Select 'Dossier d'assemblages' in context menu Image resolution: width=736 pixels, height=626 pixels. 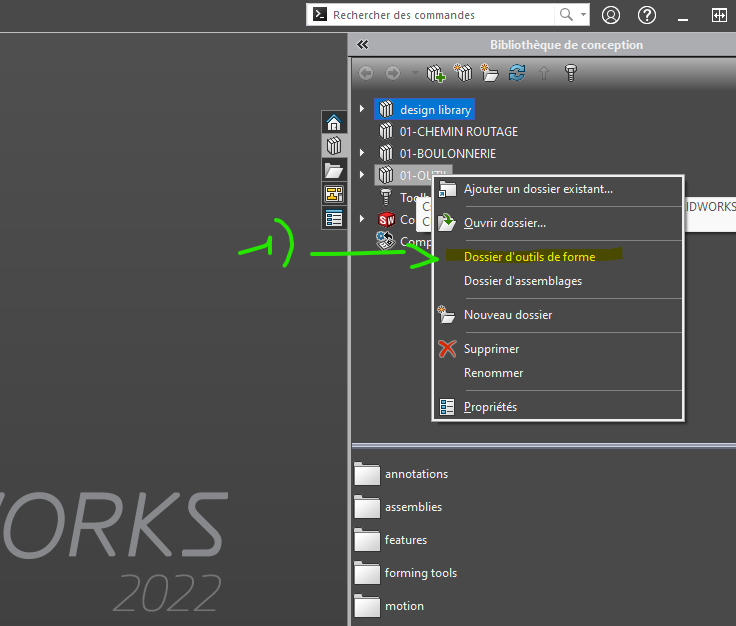click(x=522, y=281)
